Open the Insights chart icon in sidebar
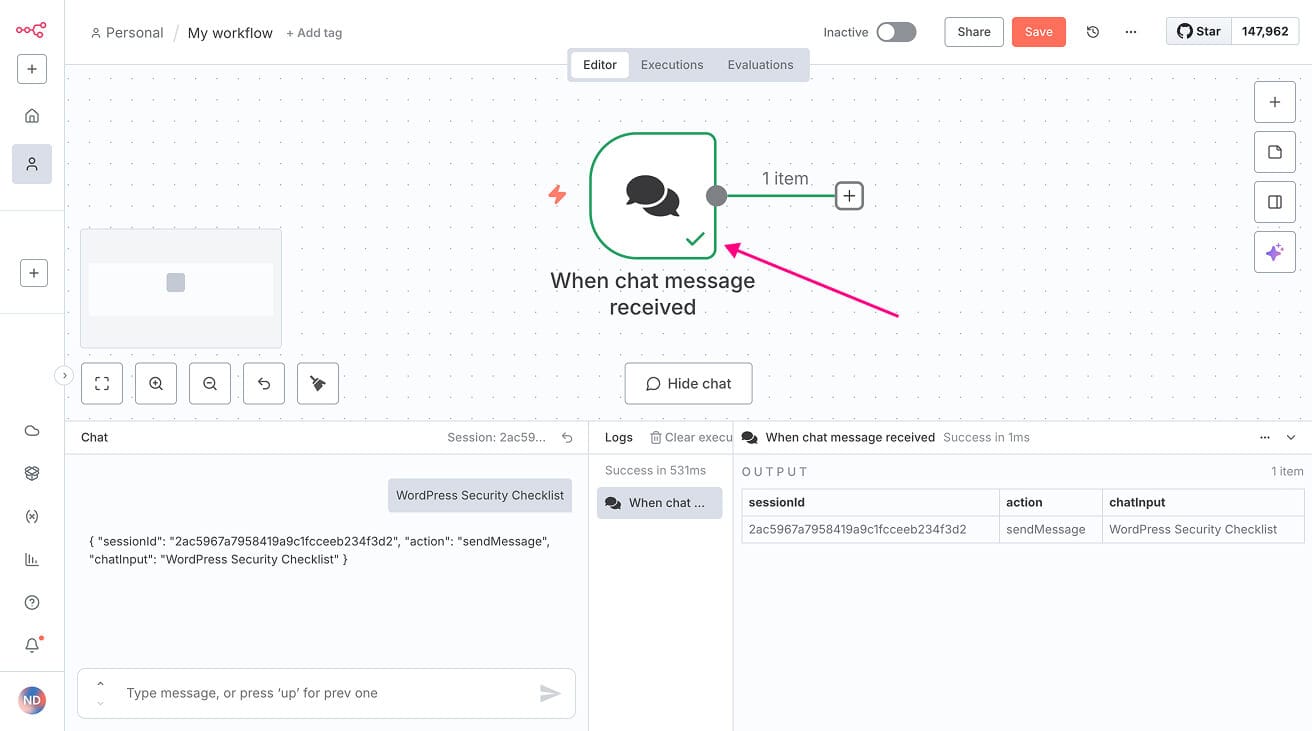The height and width of the screenshot is (731, 1312). point(31,559)
